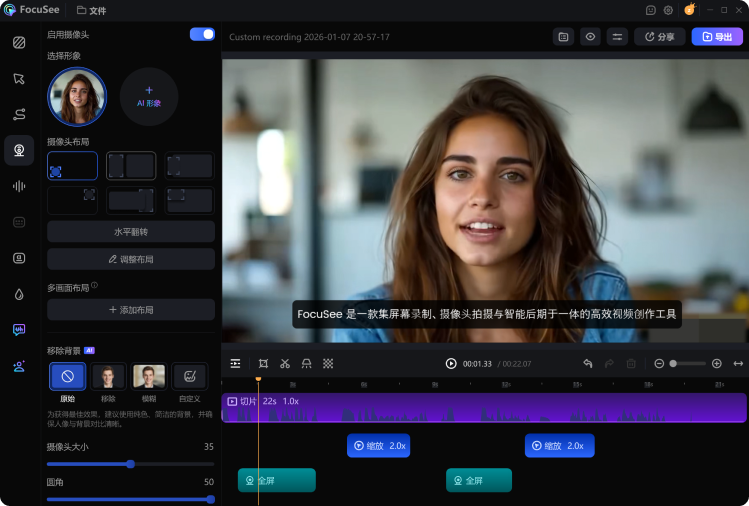Zoom out timeline with minus icon
The height and width of the screenshot is (506, 749).
tap(659, 364)
